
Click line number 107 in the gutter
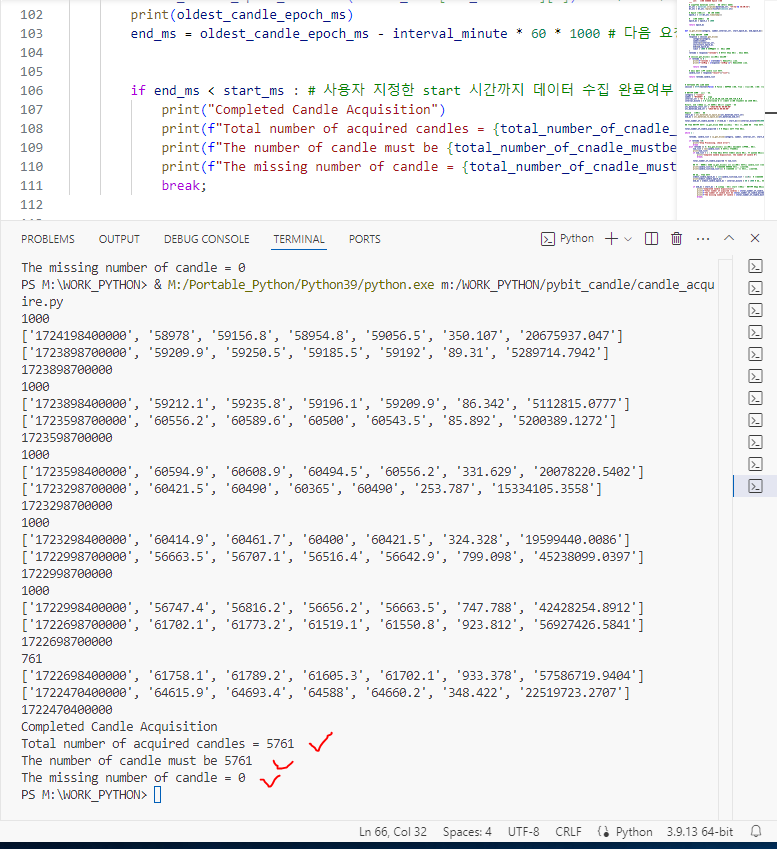31,109
